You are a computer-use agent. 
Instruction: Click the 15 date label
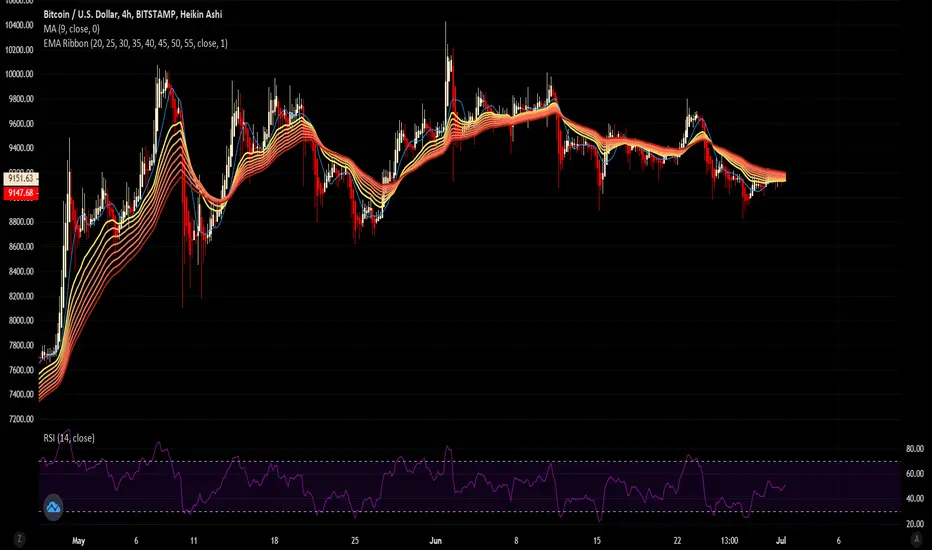(x=597, y=540)
